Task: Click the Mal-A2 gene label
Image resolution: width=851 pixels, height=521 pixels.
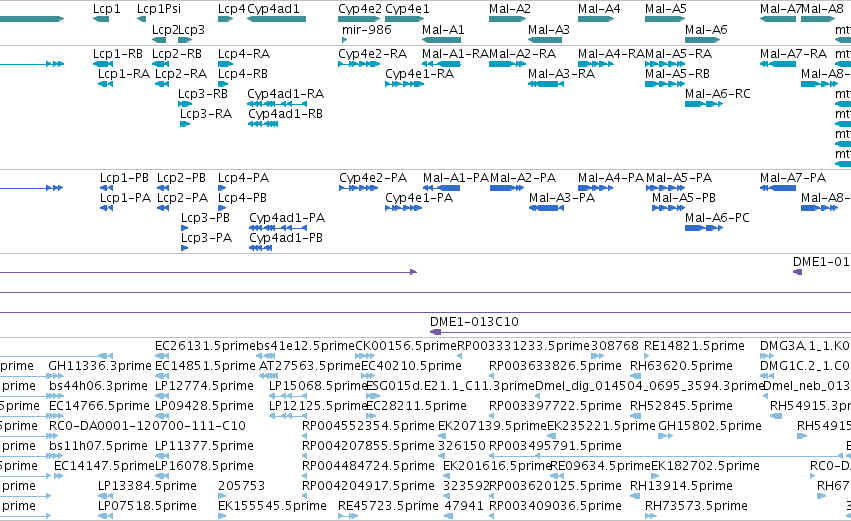Action: [510, 9]
